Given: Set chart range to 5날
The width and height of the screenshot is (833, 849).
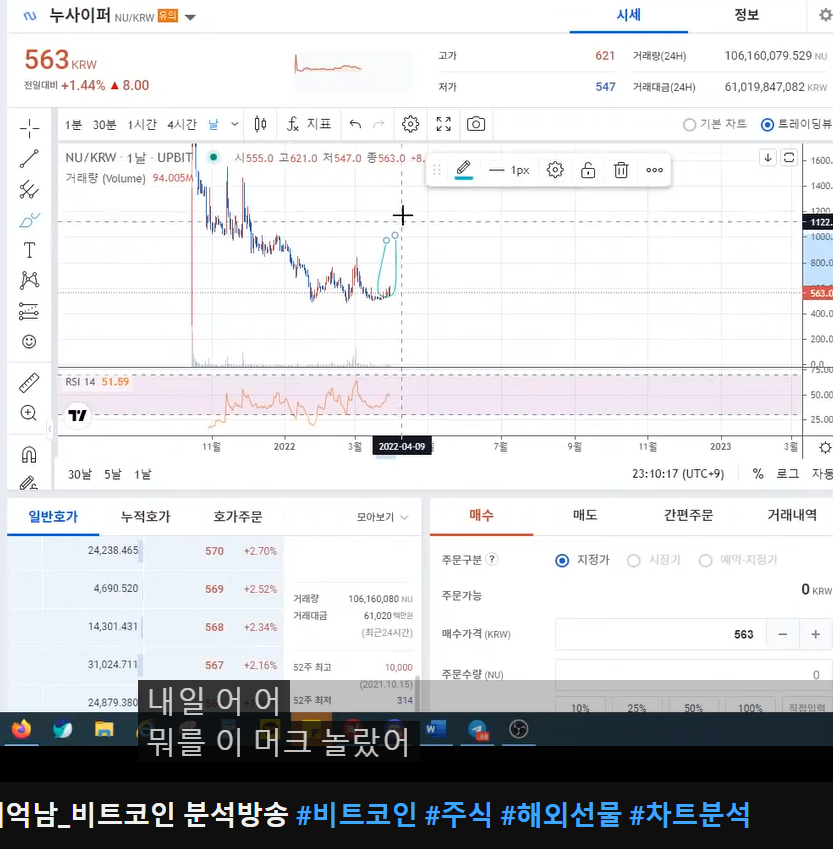Looking at the screenshot, I should [x=113, y=475].
